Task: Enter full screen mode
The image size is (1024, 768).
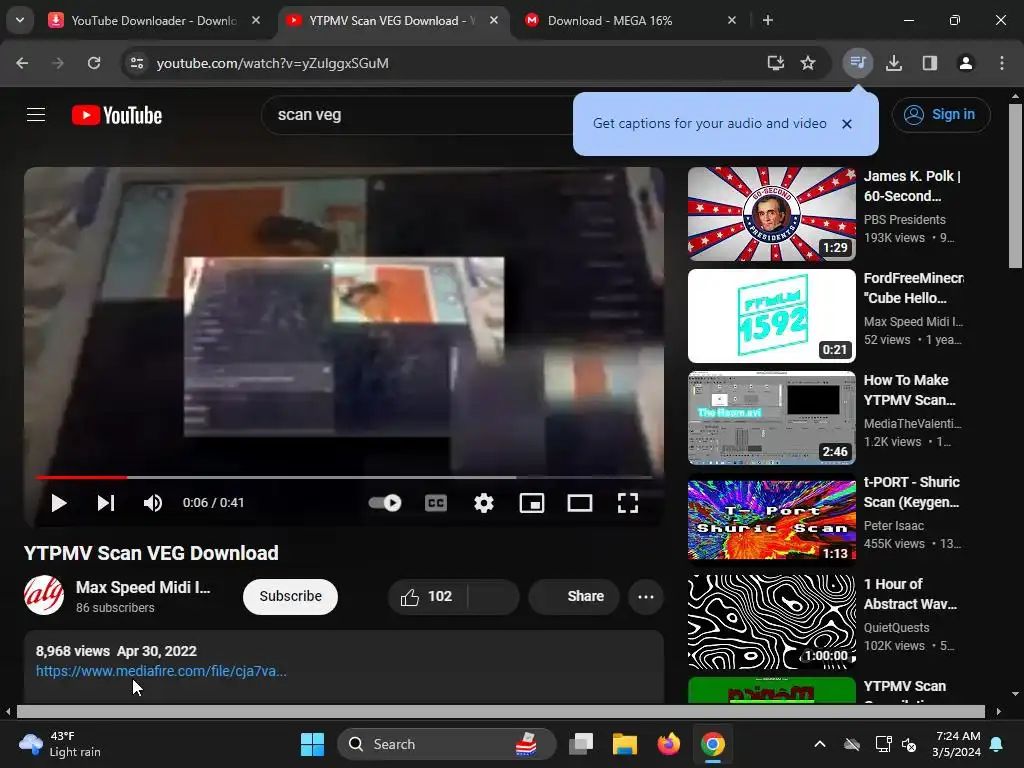Action: click(x=628, y=503)
